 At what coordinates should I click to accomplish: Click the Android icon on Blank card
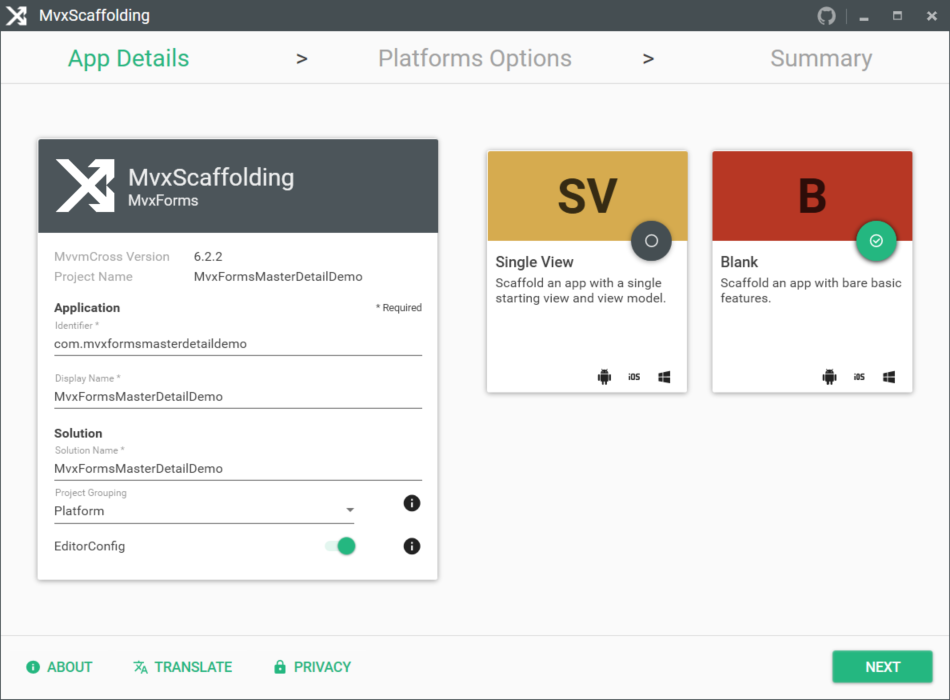[x=829, y=377]
